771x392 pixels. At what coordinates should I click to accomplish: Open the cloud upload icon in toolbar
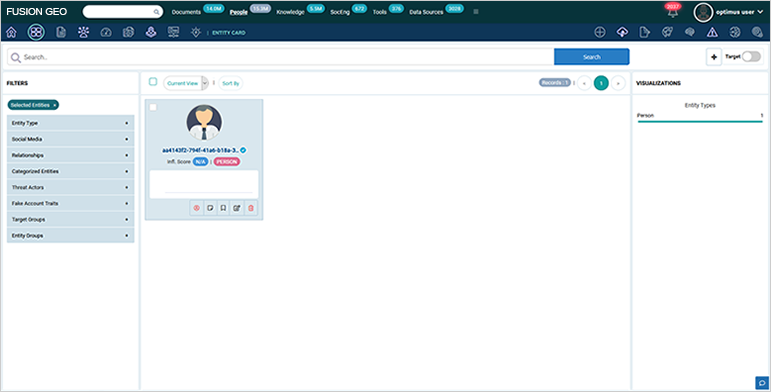pos(622,32)
